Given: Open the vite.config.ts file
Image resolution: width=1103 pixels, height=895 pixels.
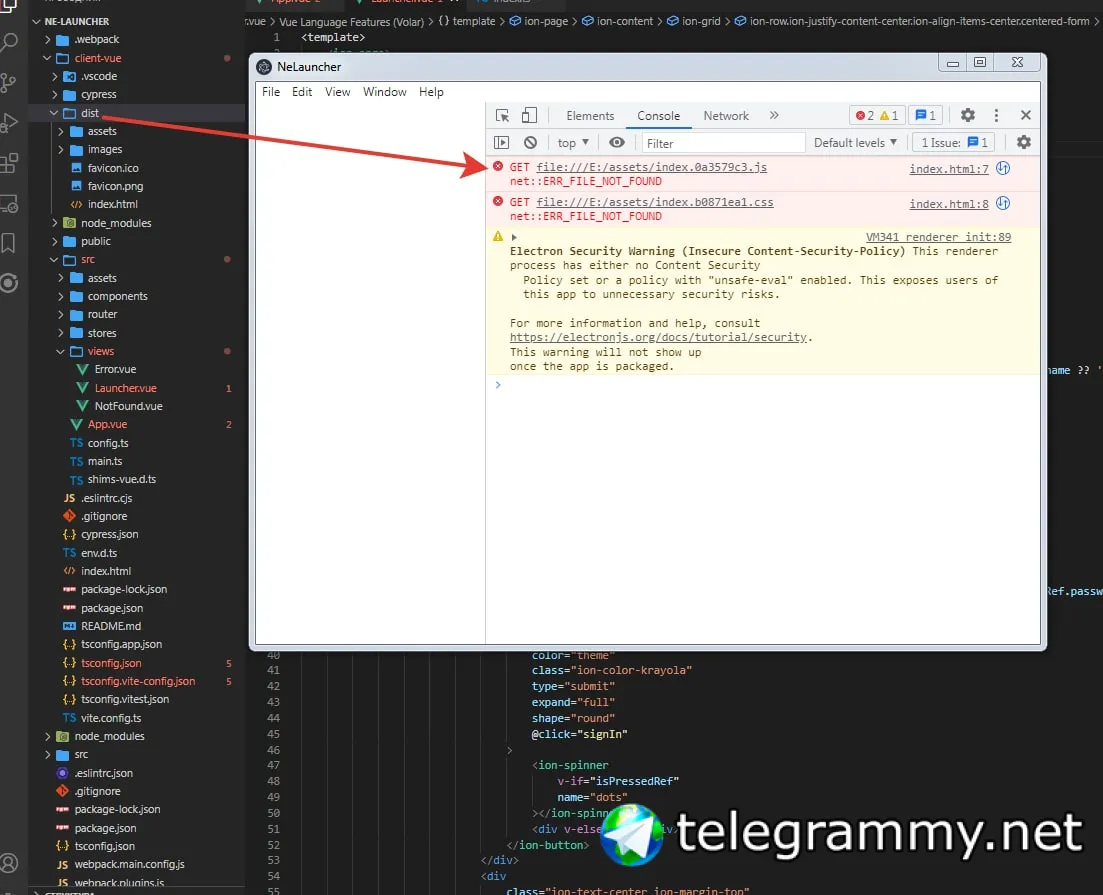Looking at the screenshot, I should tap(110, 718).
